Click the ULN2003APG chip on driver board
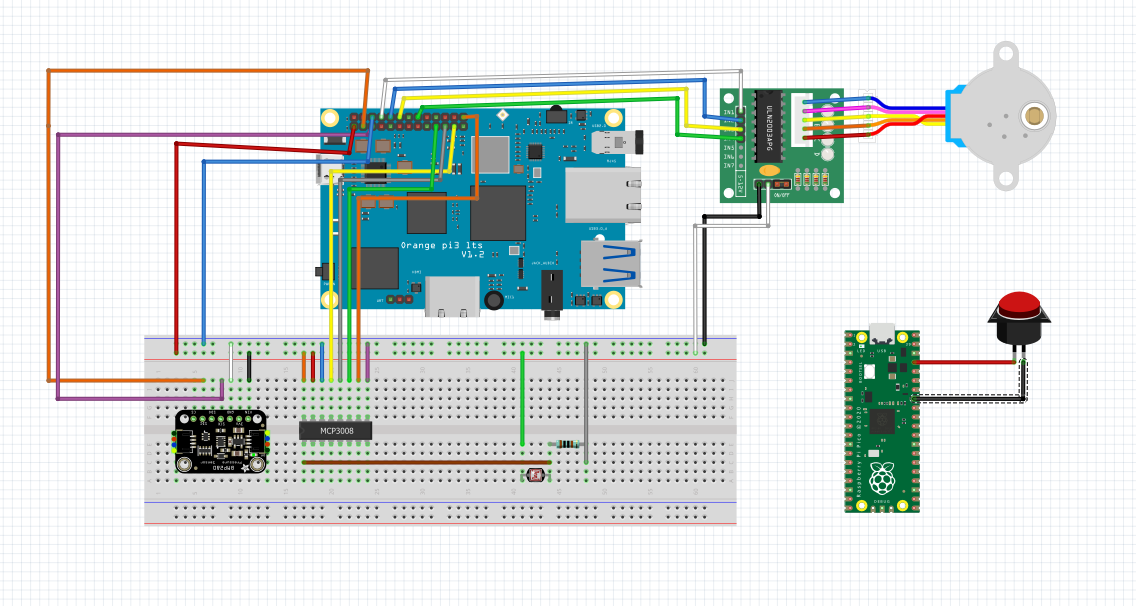Image resolution: width=1136 pixels, height=606 pixels. 769,127
